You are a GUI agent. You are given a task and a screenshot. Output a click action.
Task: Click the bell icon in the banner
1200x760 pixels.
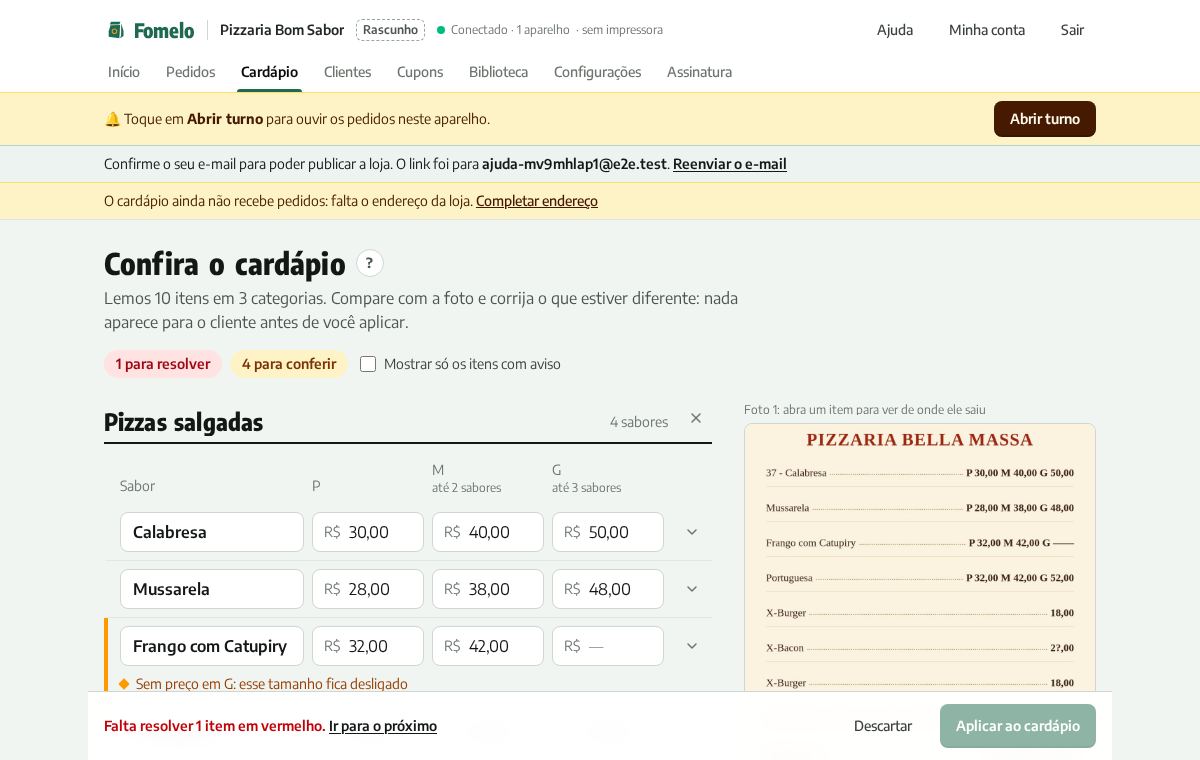pyautogui.click(x=112, y=119)
